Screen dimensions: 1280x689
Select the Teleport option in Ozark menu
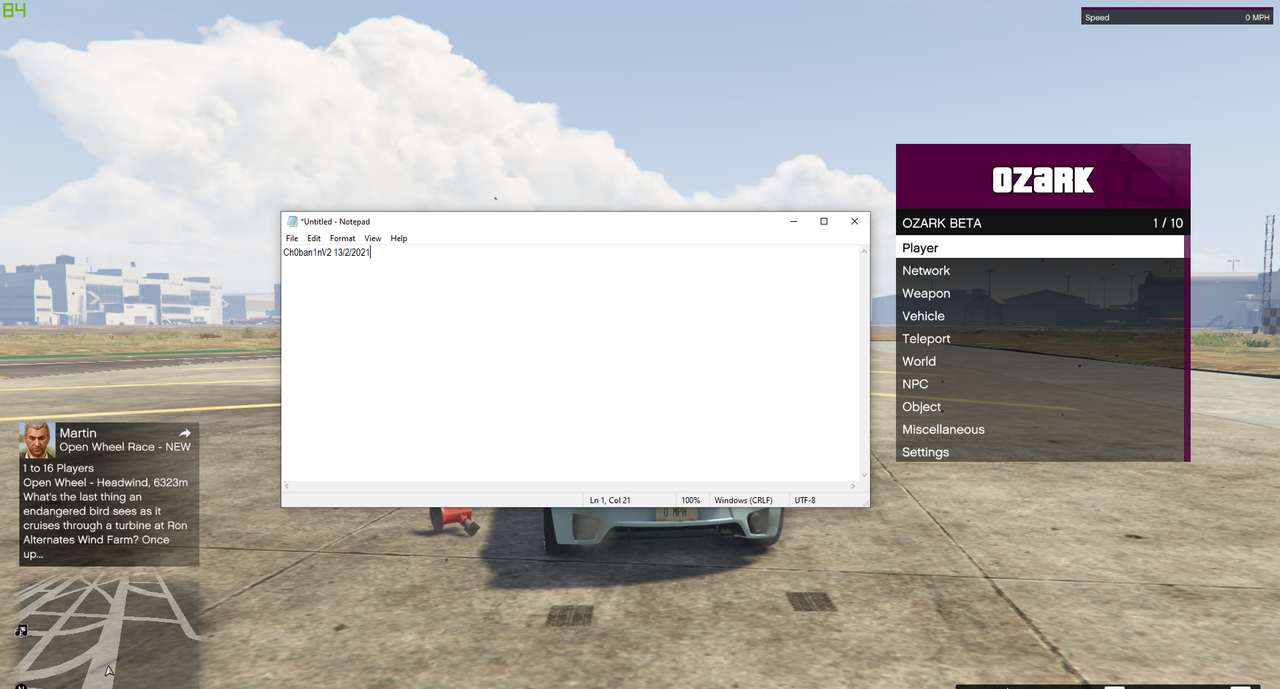[x=1040, y=338]
